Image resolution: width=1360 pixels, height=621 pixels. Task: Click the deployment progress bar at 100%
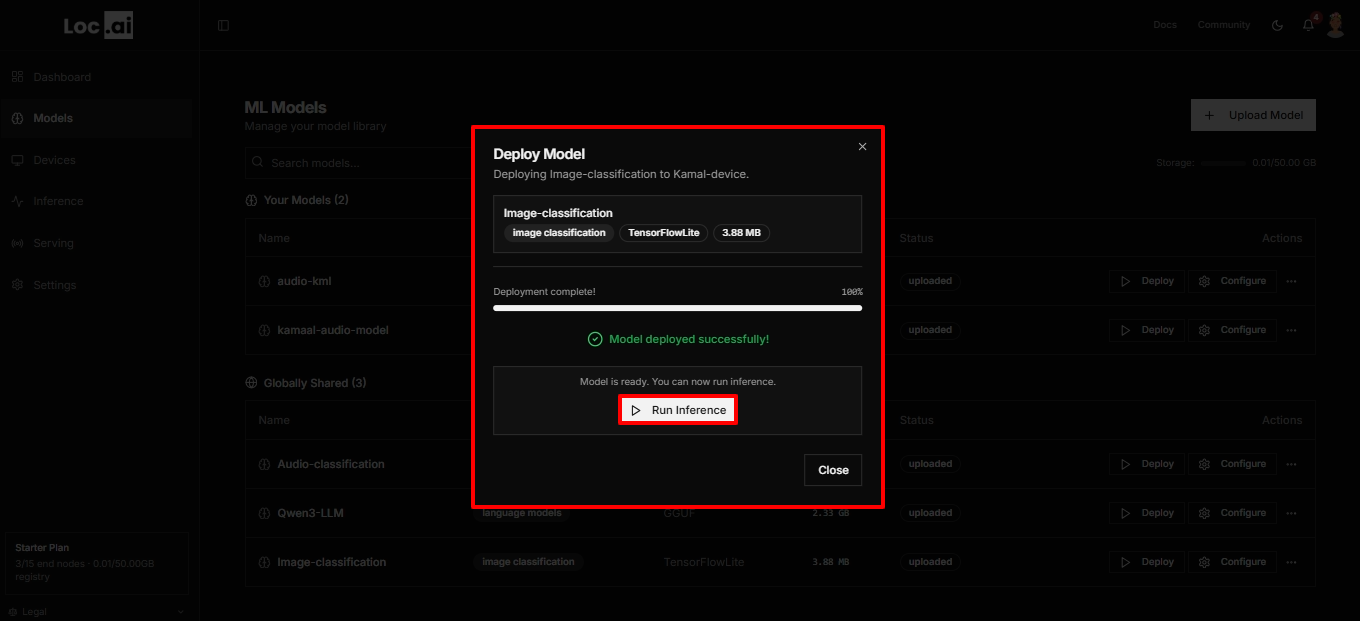[678, 308]
